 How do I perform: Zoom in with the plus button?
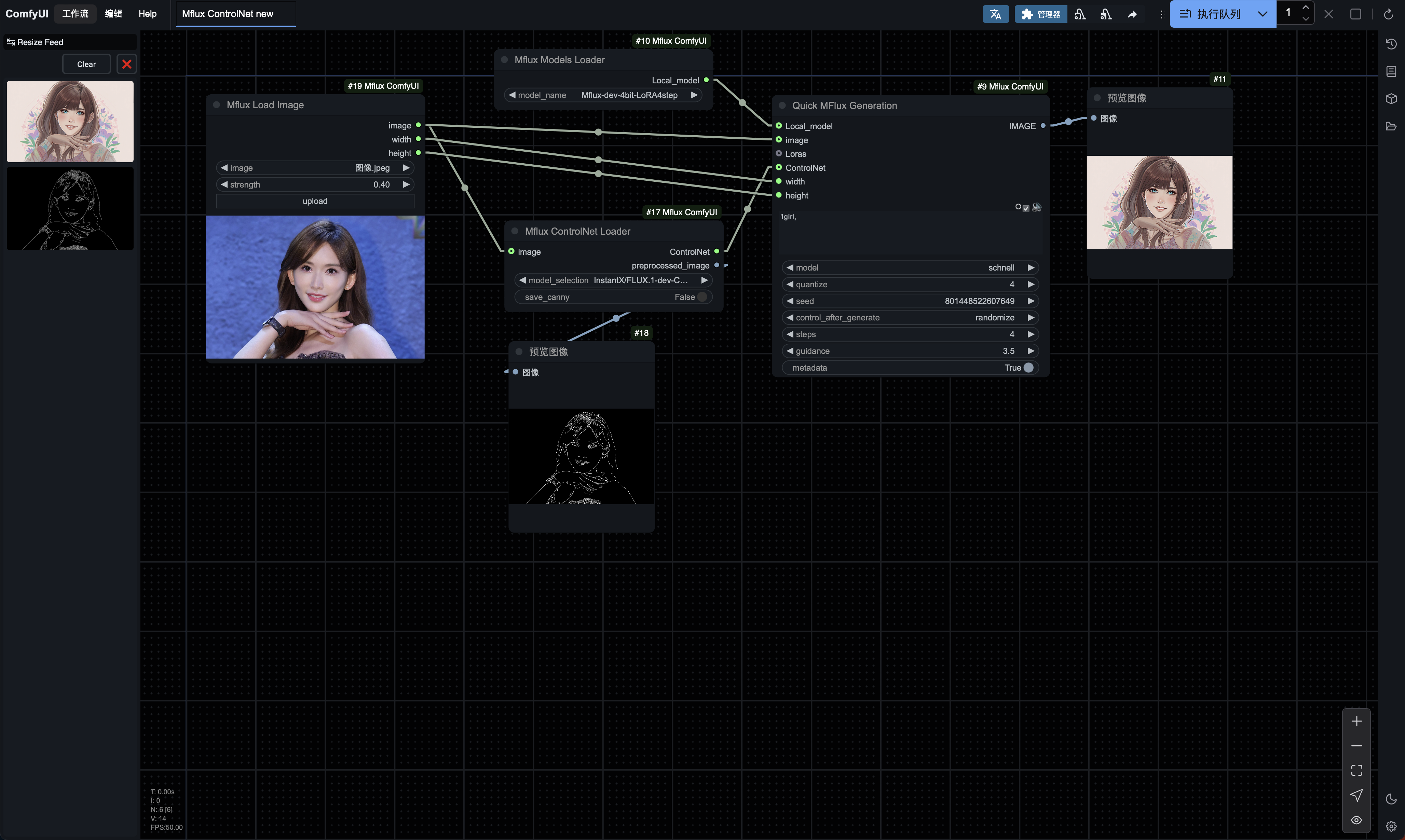[x=1356, y=721]
